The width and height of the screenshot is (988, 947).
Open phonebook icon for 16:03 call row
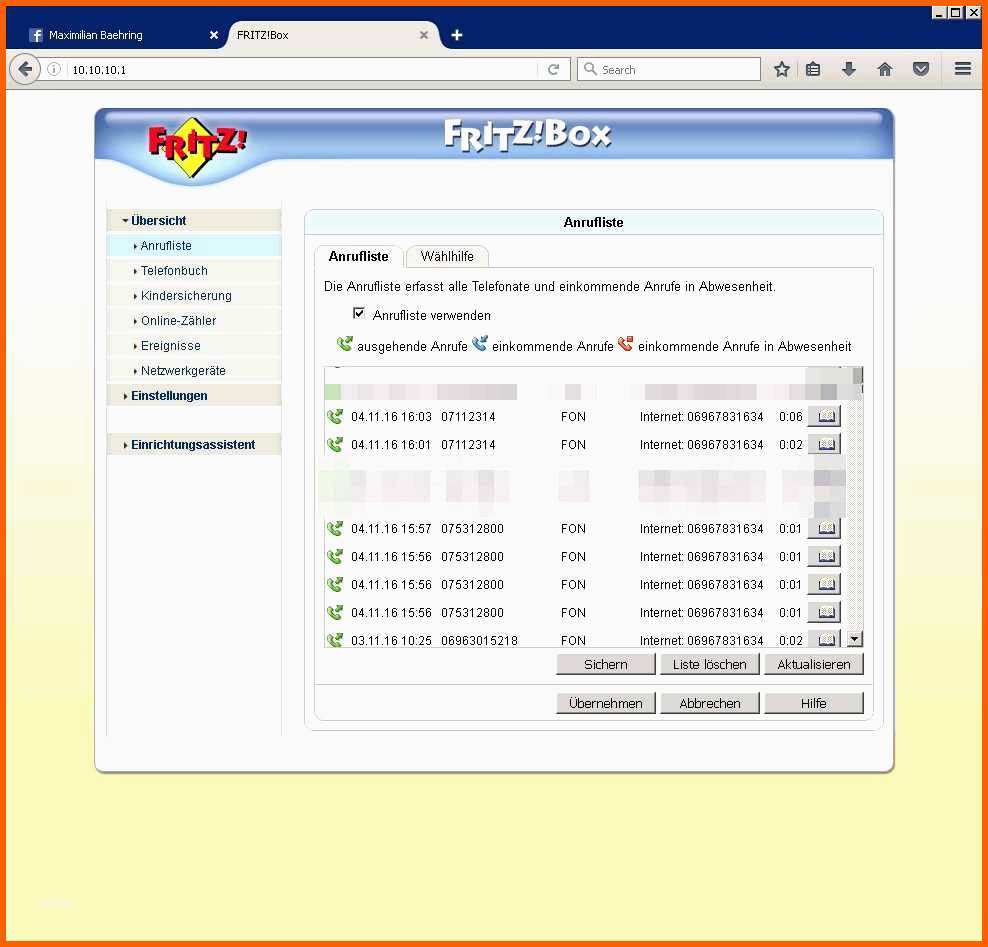tap(824, 416)
